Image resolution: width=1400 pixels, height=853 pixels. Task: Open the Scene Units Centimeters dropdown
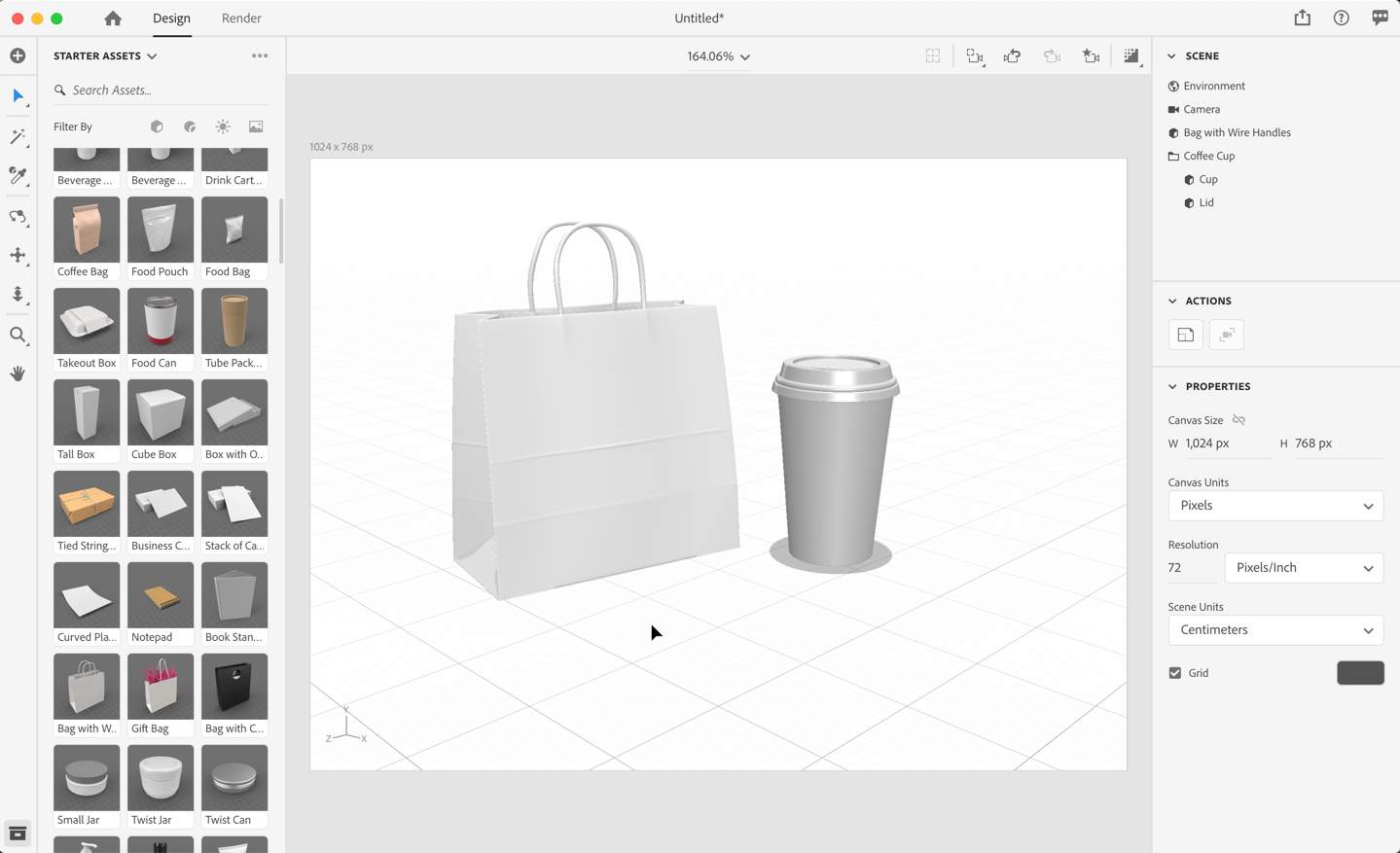(1275, 630)
